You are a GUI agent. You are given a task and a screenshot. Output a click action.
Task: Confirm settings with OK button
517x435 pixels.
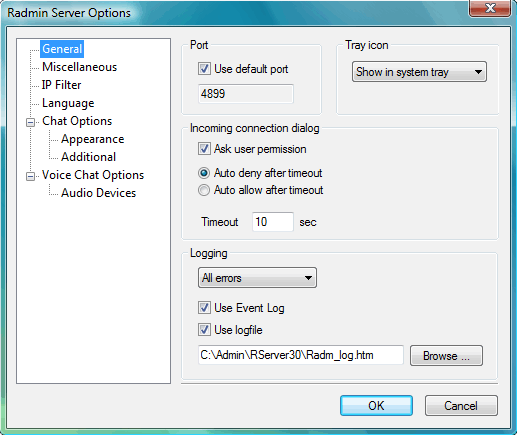click(x=376, y=406)
